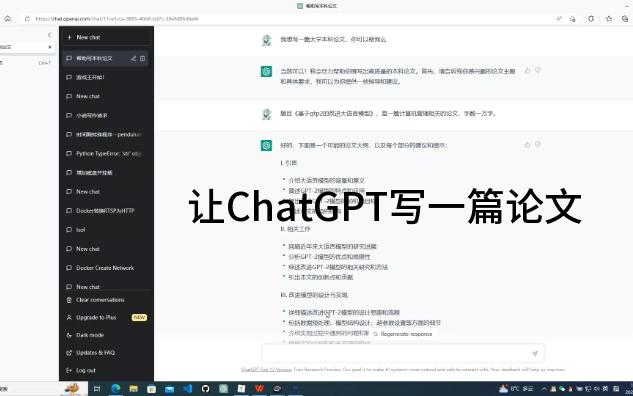Viewport: 633px width, 396px height.
Task: View site information lock icon
Action: coord(27,19)
